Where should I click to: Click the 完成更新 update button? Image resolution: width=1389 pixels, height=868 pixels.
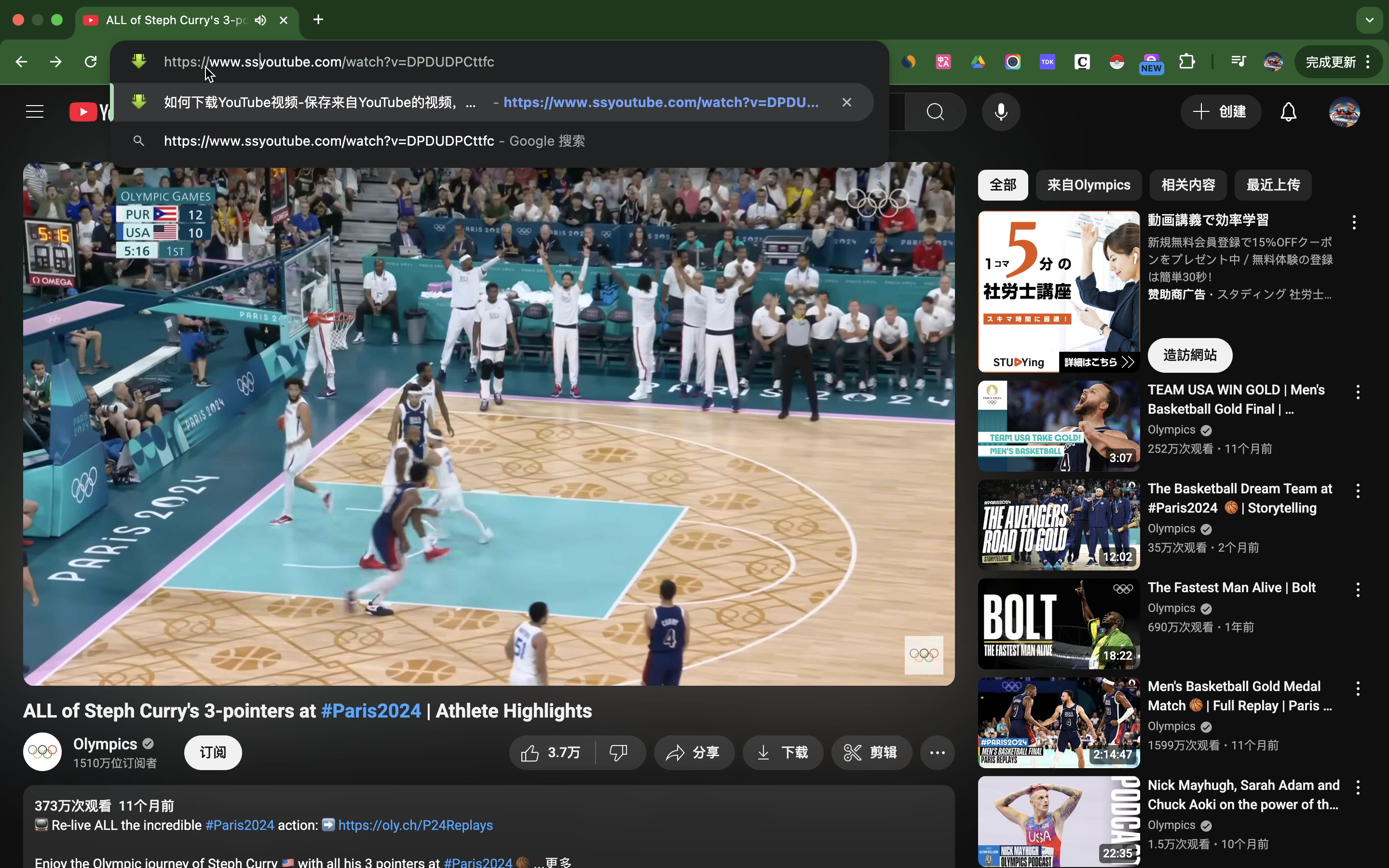(1338, 61)
